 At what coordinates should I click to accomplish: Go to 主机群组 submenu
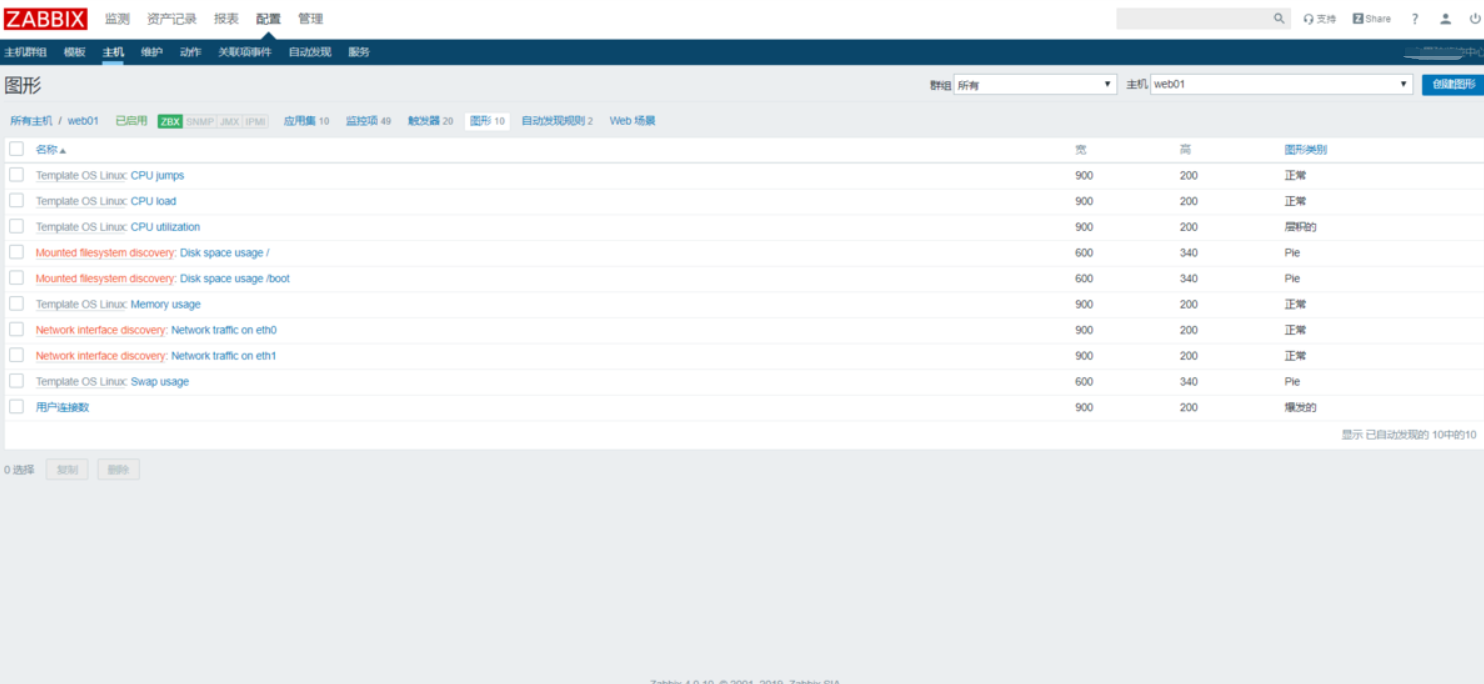26,52
